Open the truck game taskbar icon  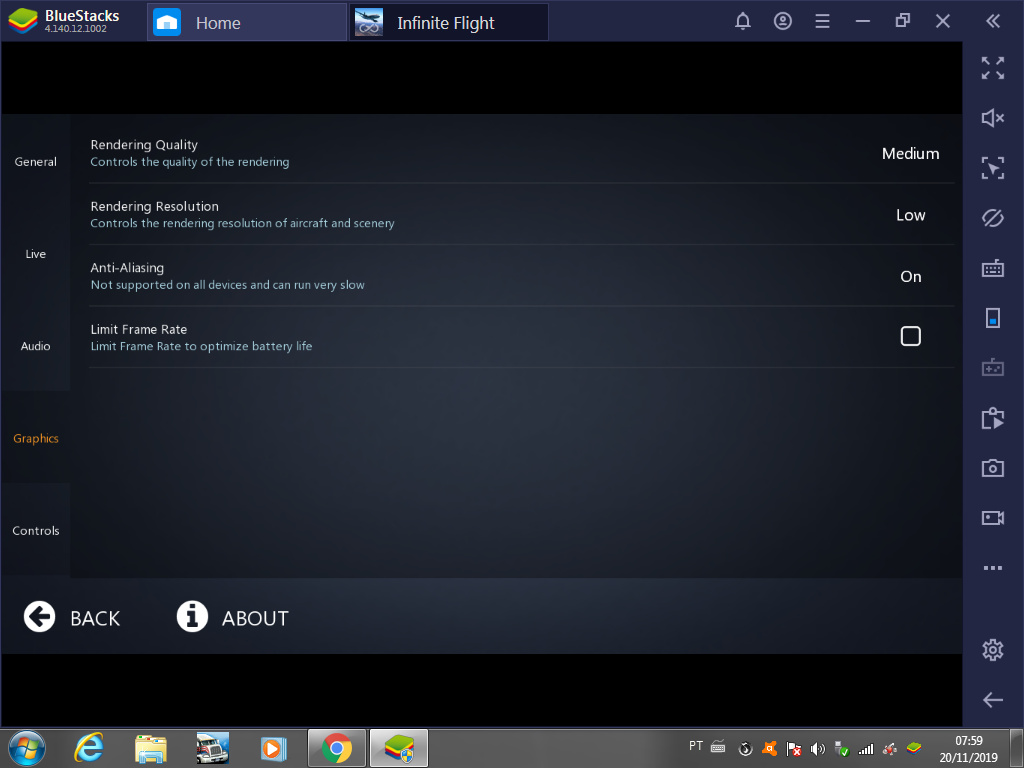pyautogui.click(x=212, y=748)
